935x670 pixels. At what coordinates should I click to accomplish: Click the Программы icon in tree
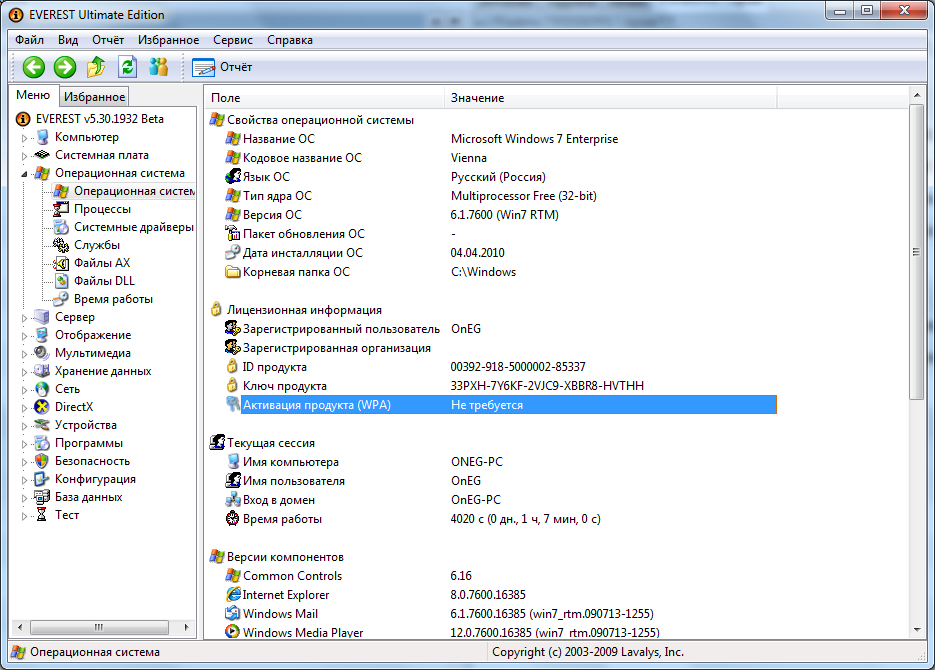(42, 443)
